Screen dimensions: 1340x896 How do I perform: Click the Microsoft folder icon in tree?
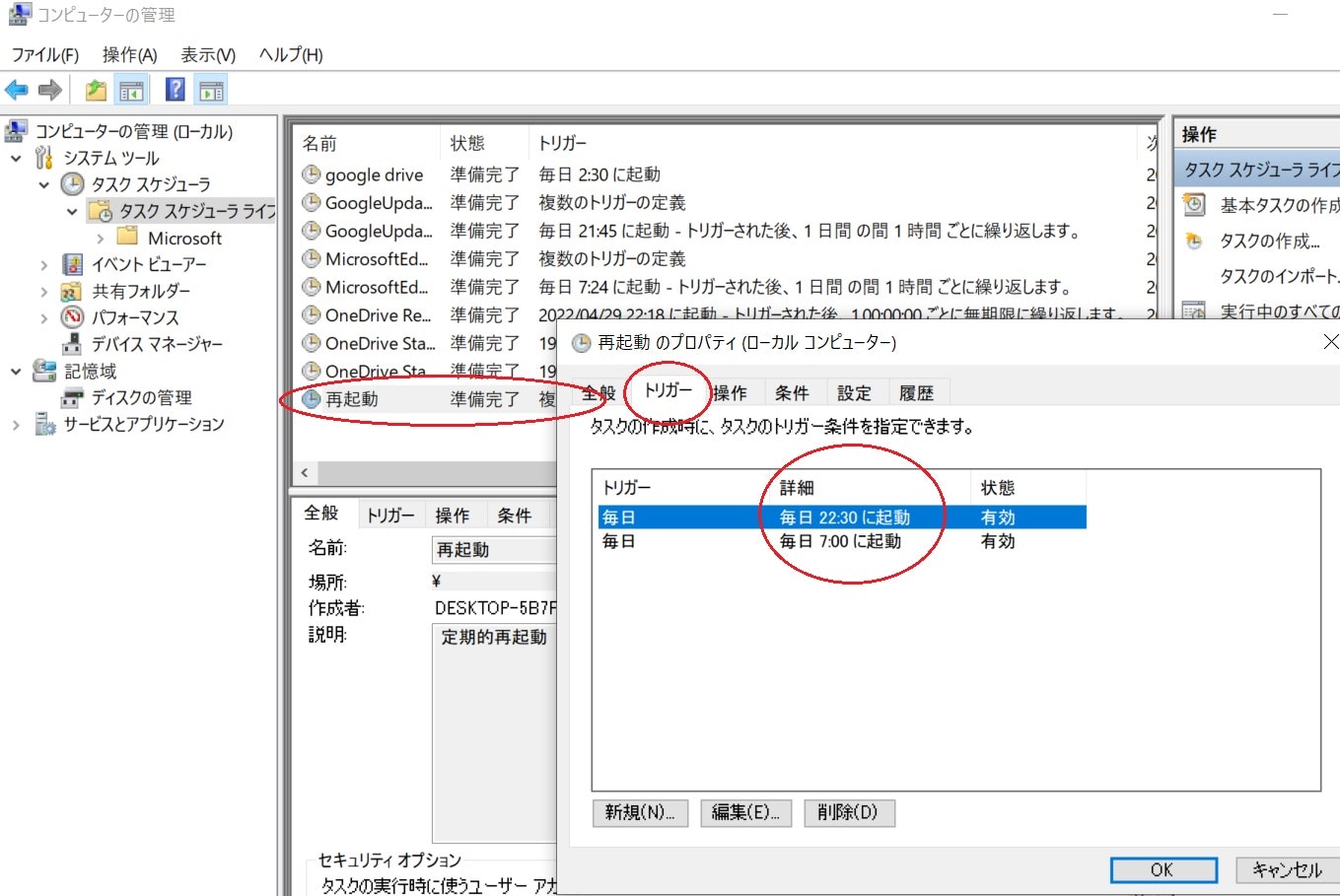127,237
